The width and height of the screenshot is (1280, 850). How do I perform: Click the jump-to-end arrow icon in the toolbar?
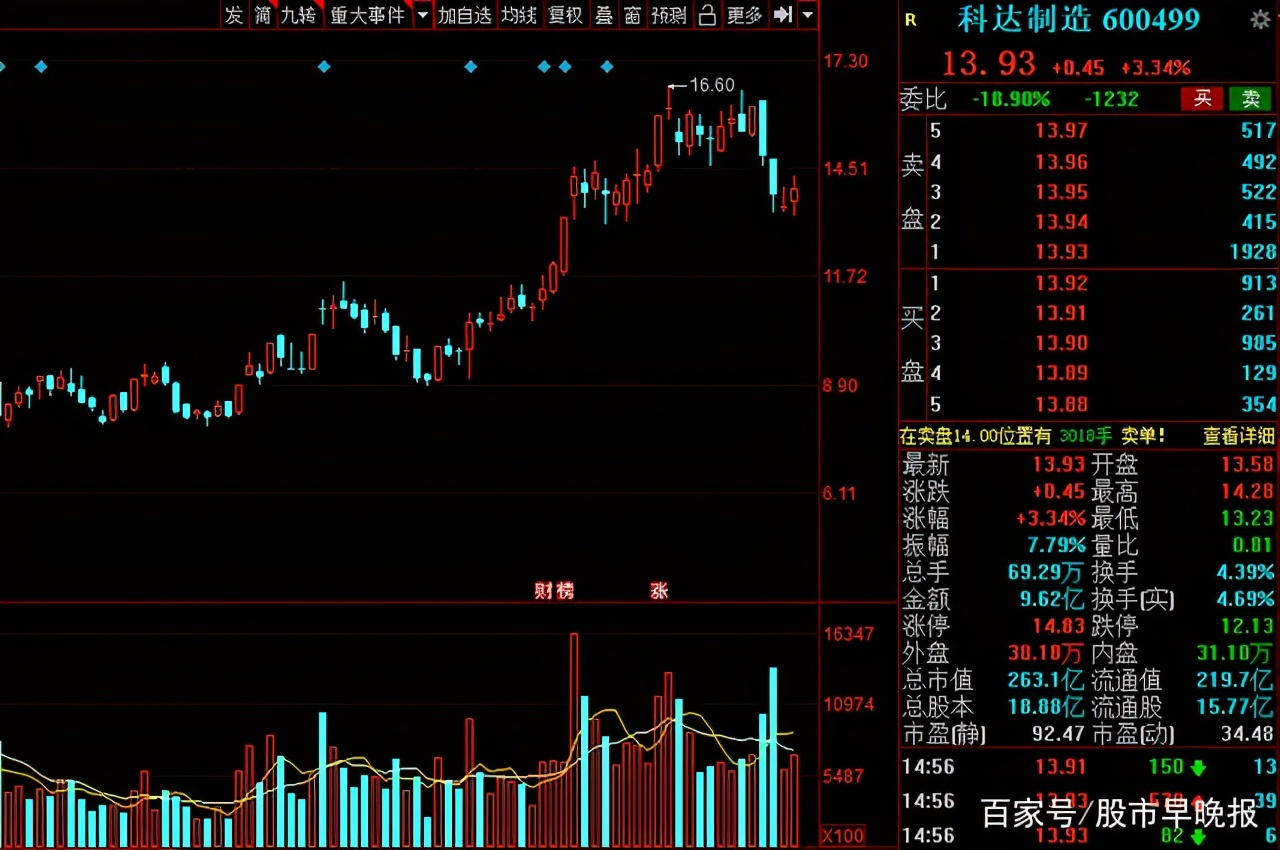(784, 15)
